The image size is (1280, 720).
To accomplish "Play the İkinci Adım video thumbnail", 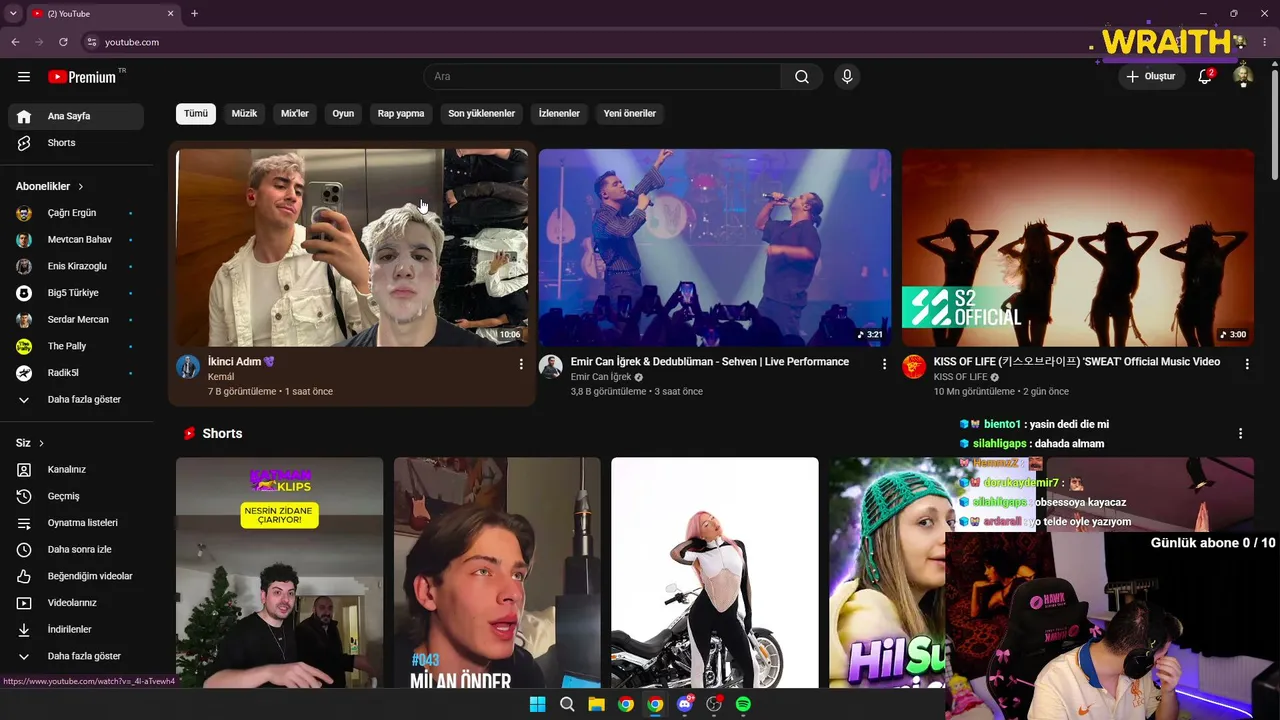I will coord(352,247).
